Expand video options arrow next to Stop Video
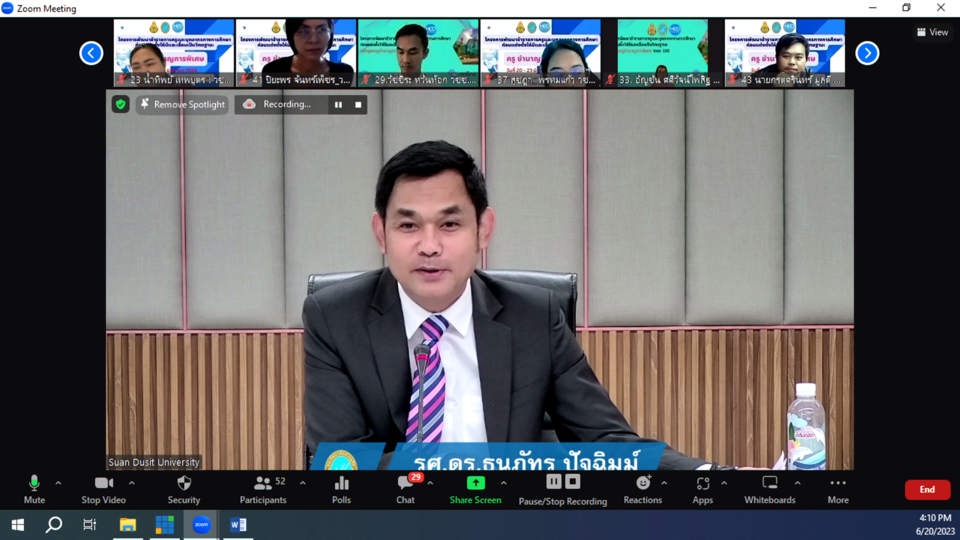The height and width of the screenshot is (540, 960). (x=131, y=483)
